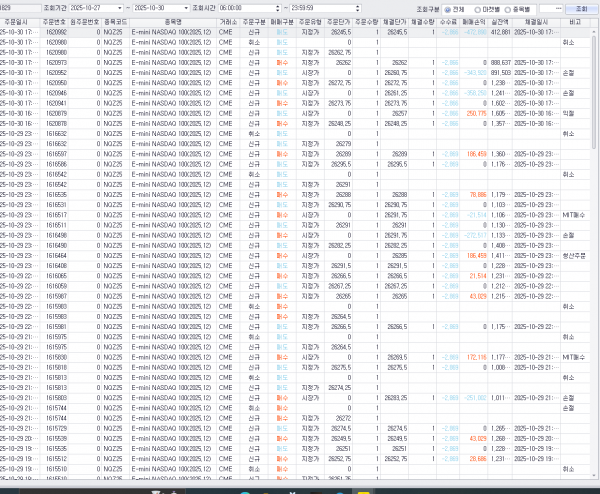The image size is (600, 494).
Task: Click the -251,002 loss value
Action: 475,398
